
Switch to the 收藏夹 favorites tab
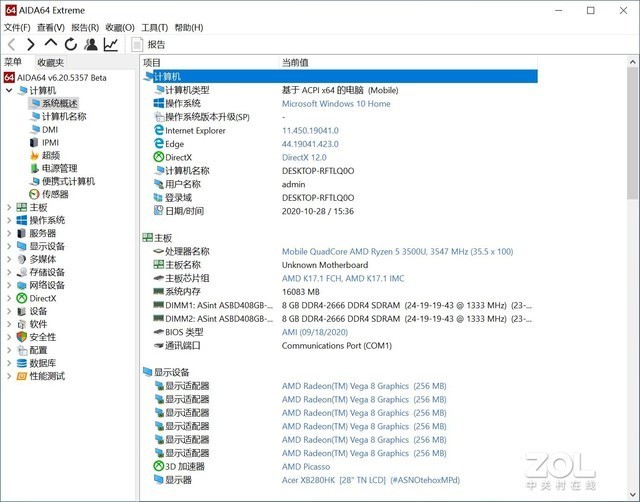51,62
